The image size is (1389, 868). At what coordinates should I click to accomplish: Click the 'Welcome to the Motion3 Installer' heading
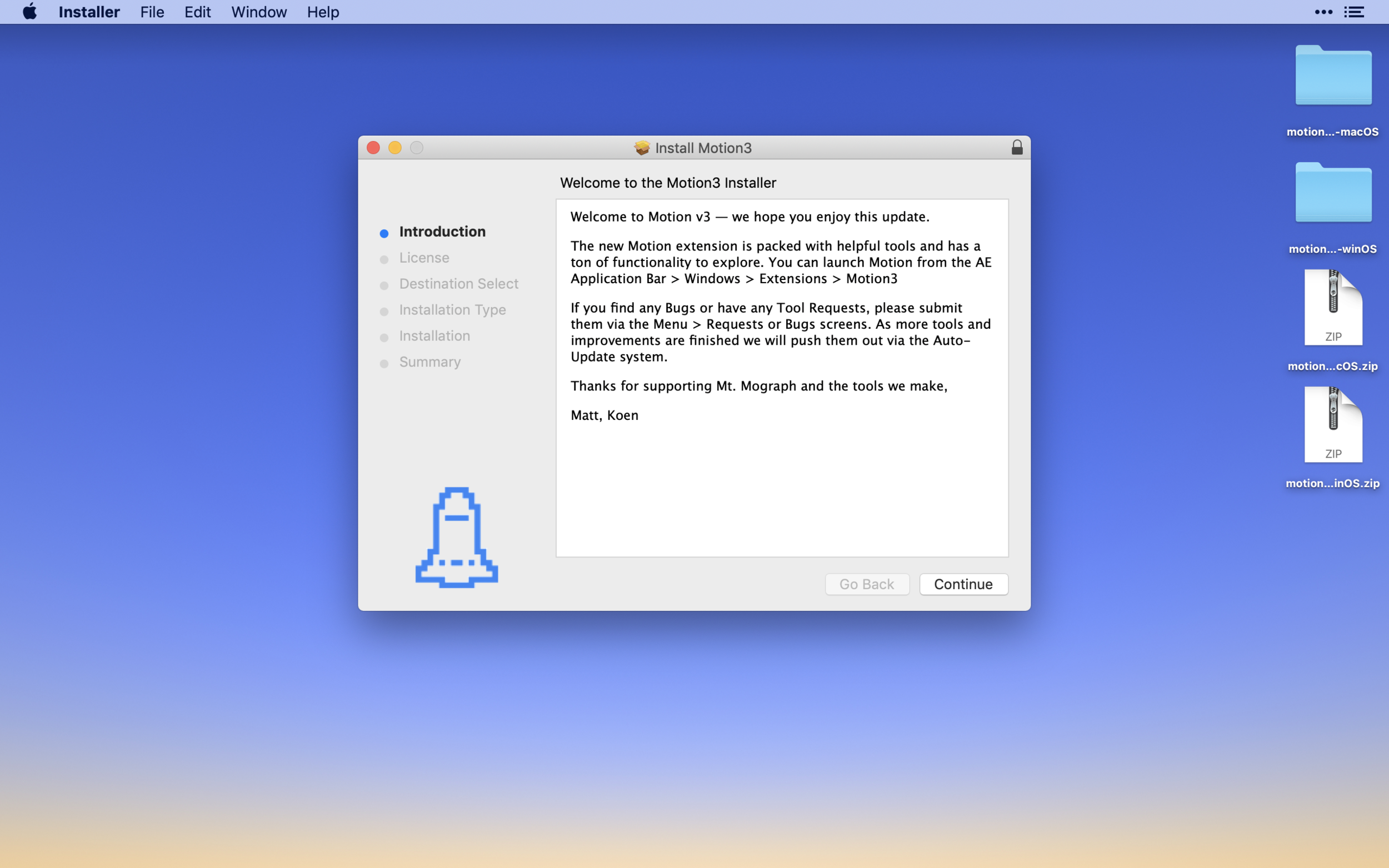point(668,183)
